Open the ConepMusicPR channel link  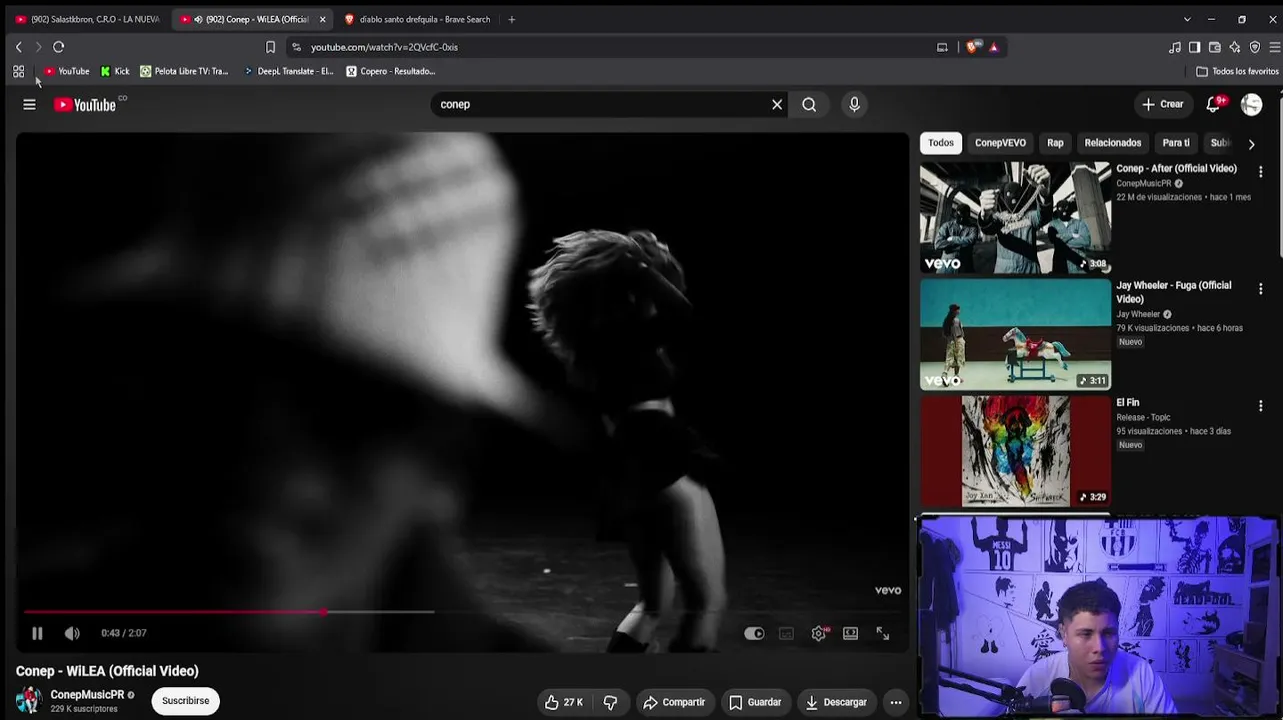tap(88, 695)
